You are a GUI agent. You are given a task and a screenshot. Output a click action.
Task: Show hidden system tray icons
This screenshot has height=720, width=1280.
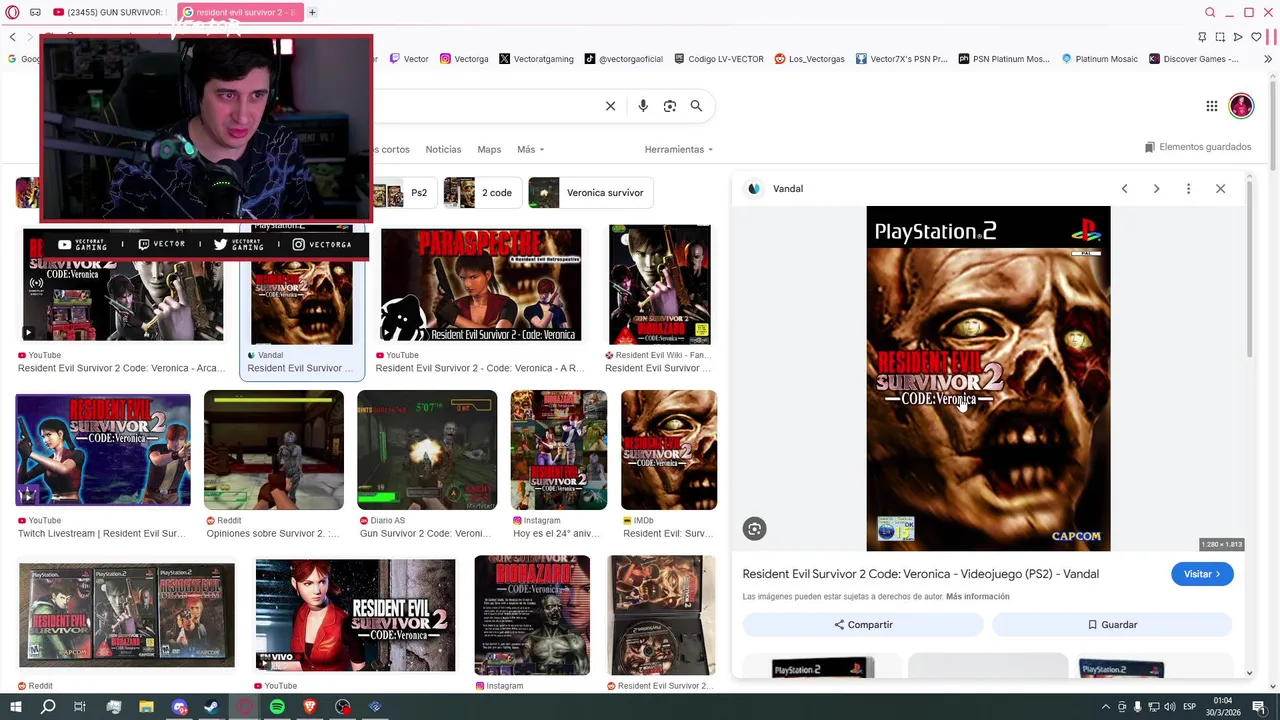coord(1105,707)
